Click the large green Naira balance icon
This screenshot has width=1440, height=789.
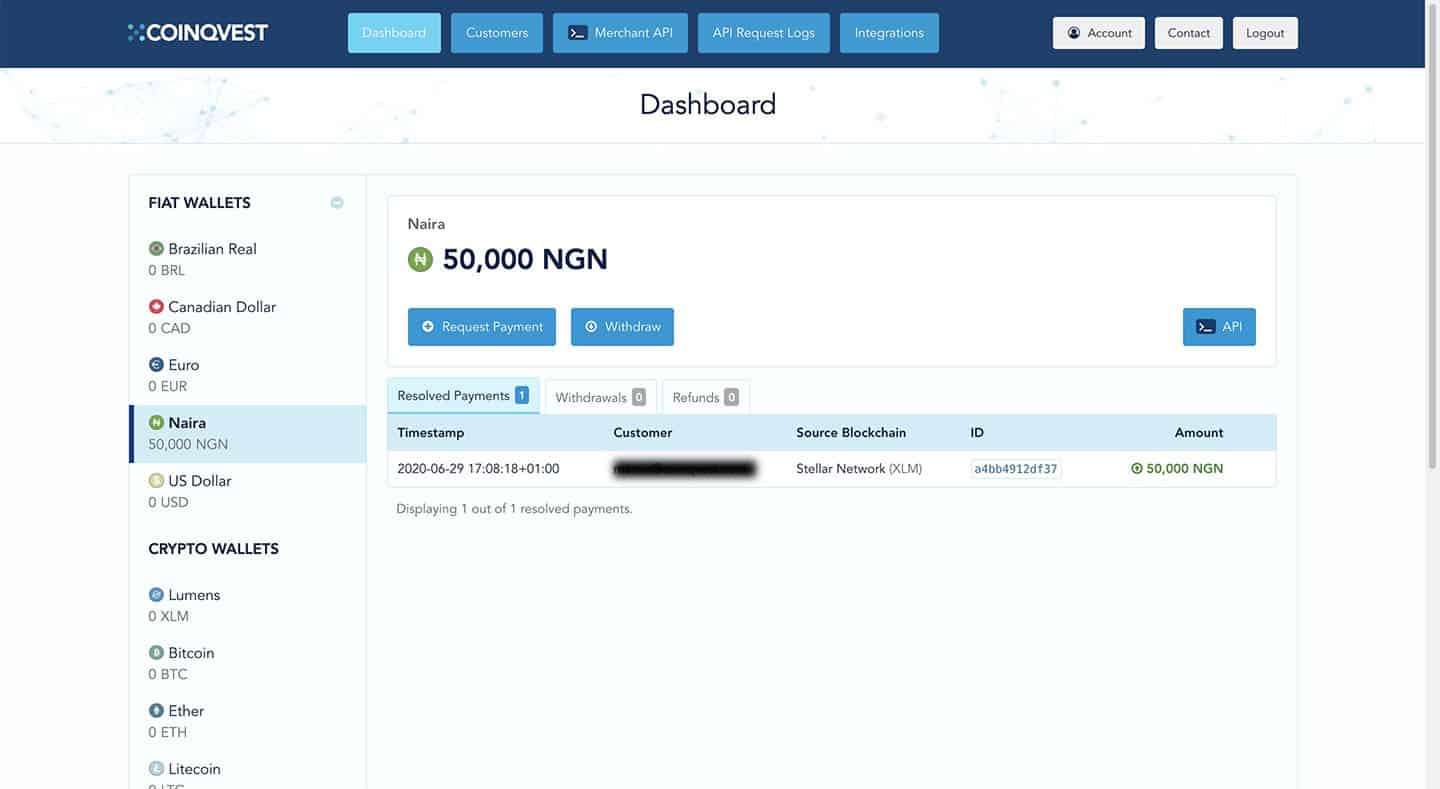pyautogui.click(x=420, y=260)
